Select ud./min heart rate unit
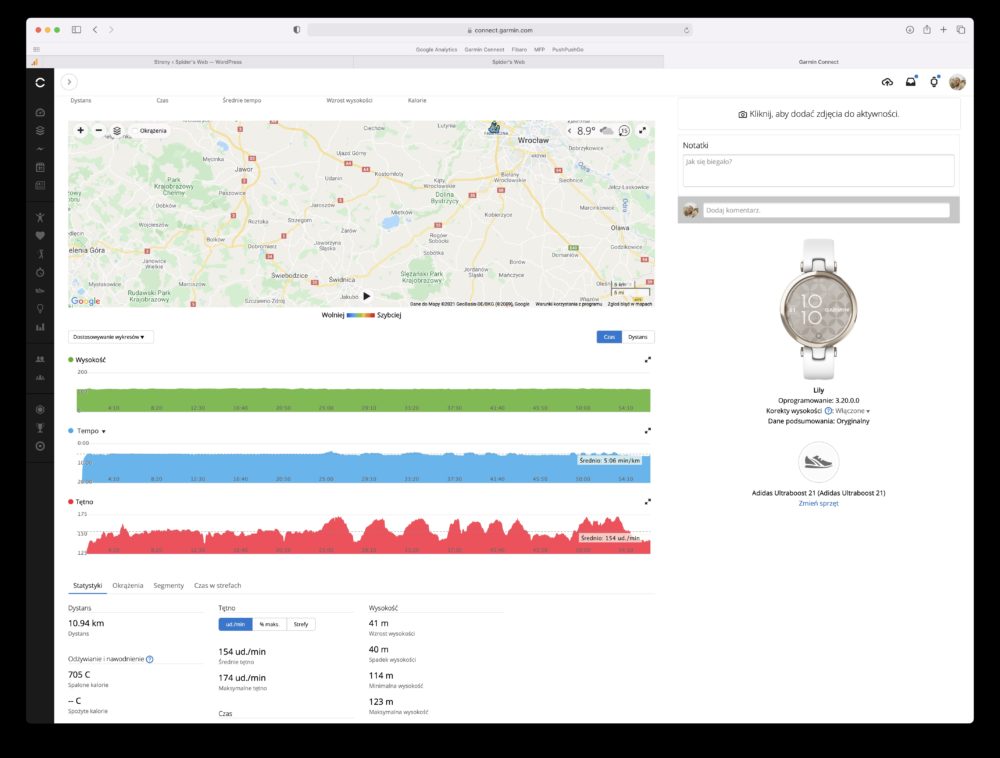 tap(235, 624)
